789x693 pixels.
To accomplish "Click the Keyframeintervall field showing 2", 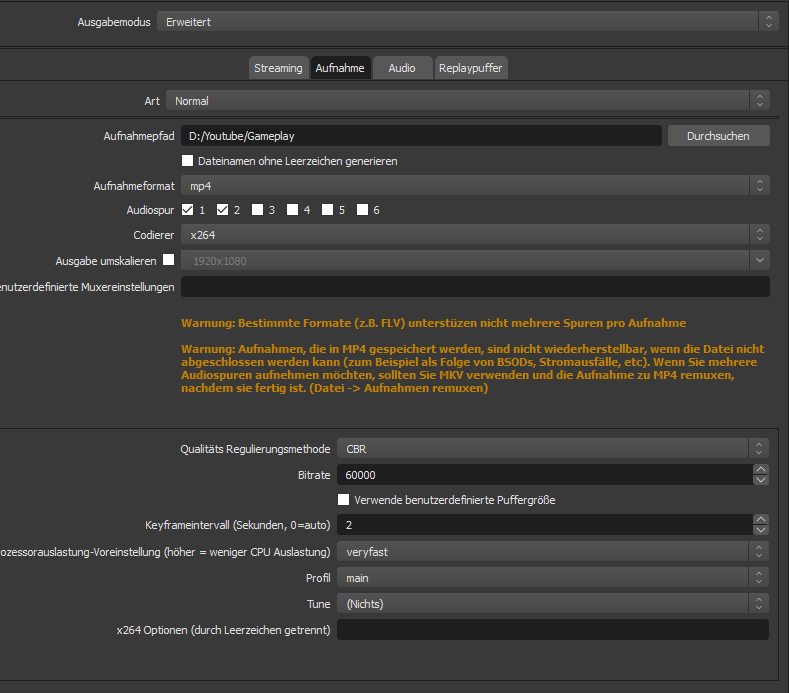I will (x=545, y=524).
